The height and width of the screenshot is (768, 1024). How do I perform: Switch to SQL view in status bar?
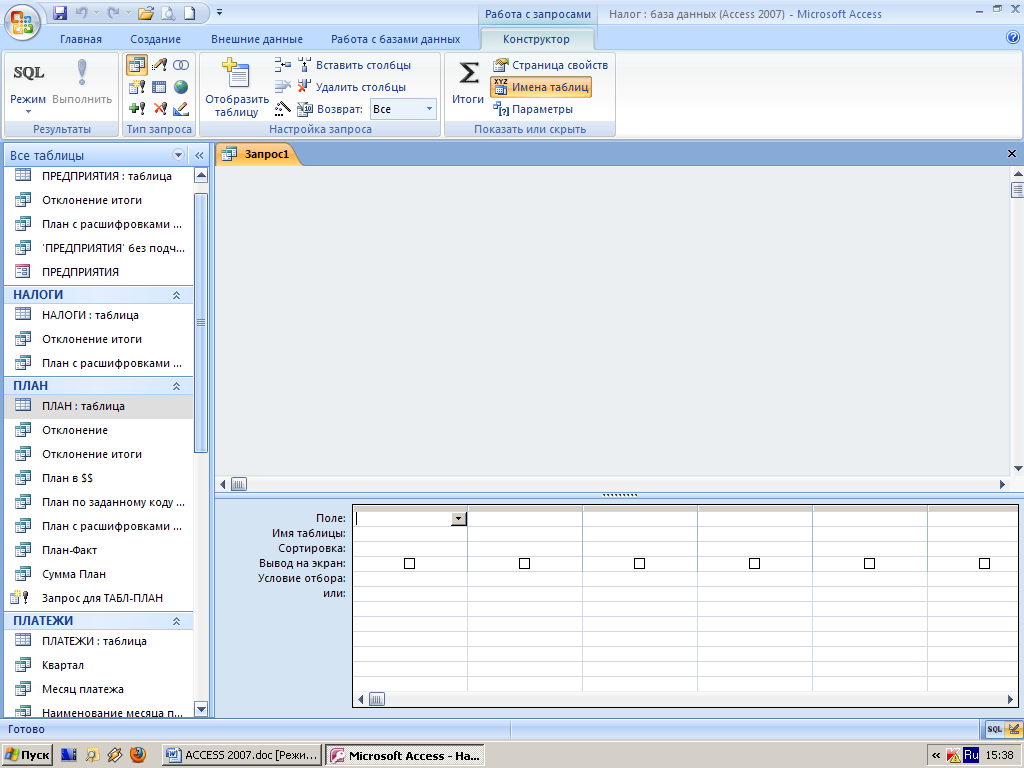[x=995, y=729]
